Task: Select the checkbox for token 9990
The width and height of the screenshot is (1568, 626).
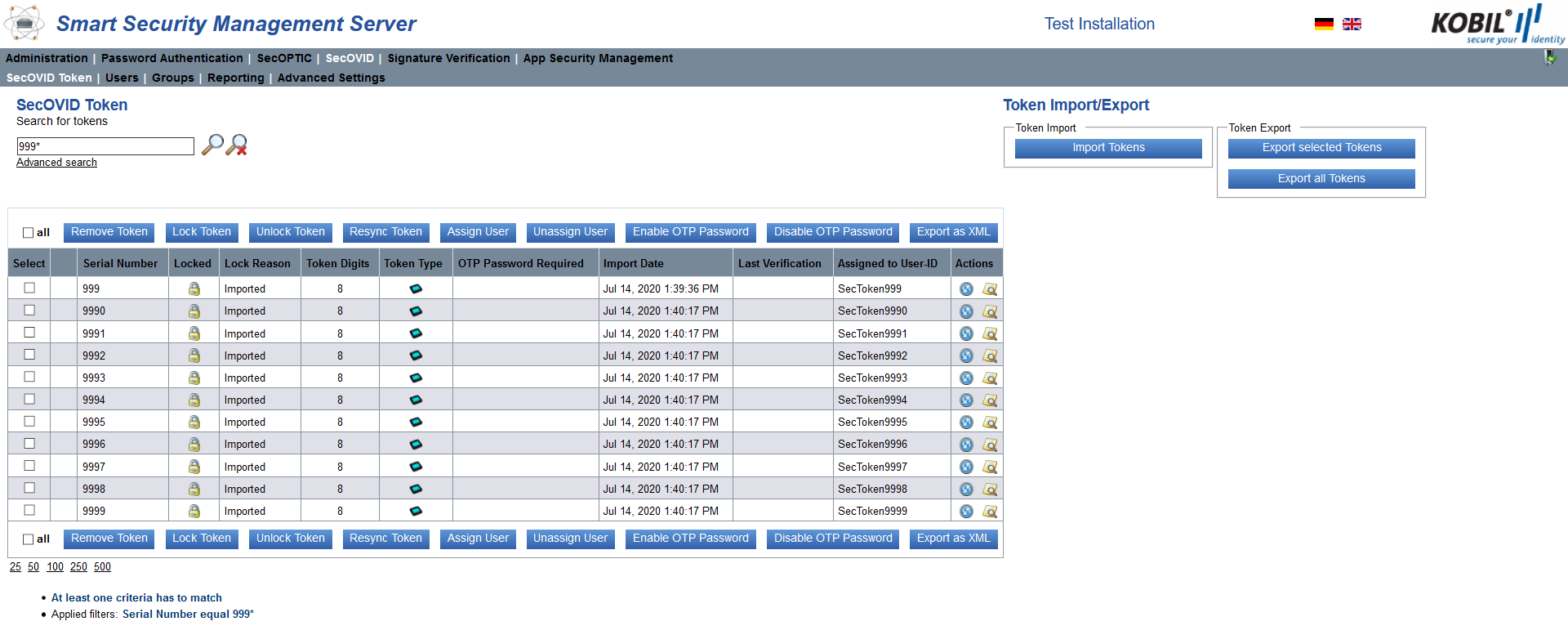Action: pyautogui.click(x=29, y=310)
